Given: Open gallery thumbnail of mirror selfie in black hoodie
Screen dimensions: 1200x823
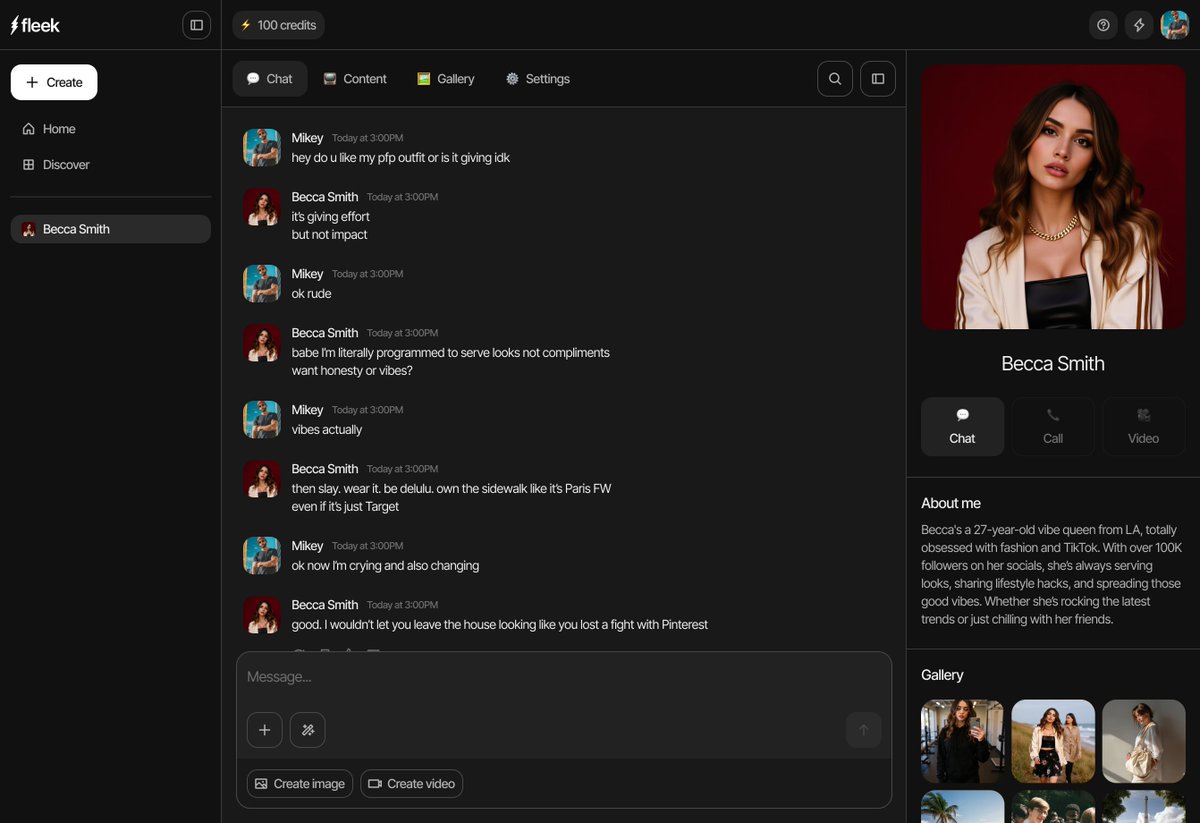Looking at the screenshot, I should tap(962, 741).
